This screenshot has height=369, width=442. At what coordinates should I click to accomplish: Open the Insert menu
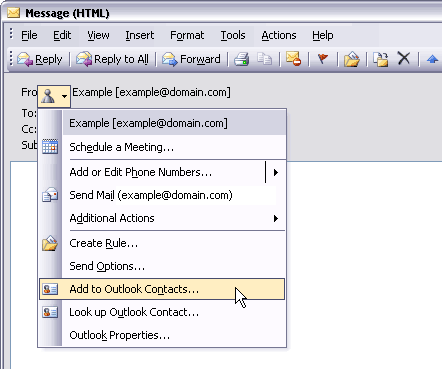(x=140, y=35)
